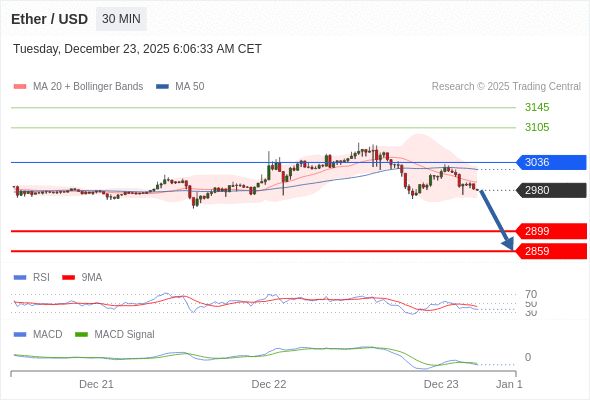Click the MA 20 + Bollinger Bands label
The height and width of the screenshot is (400, 590).
[88, 87]
